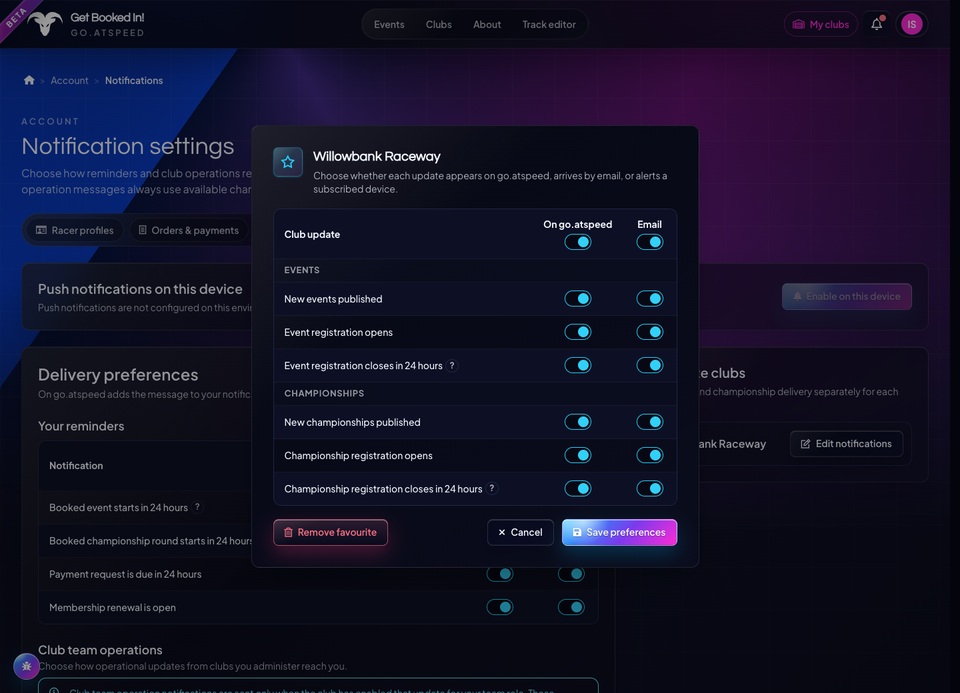Click the EVENTS section header
This screenshot has width=960, height=693.
302,270
